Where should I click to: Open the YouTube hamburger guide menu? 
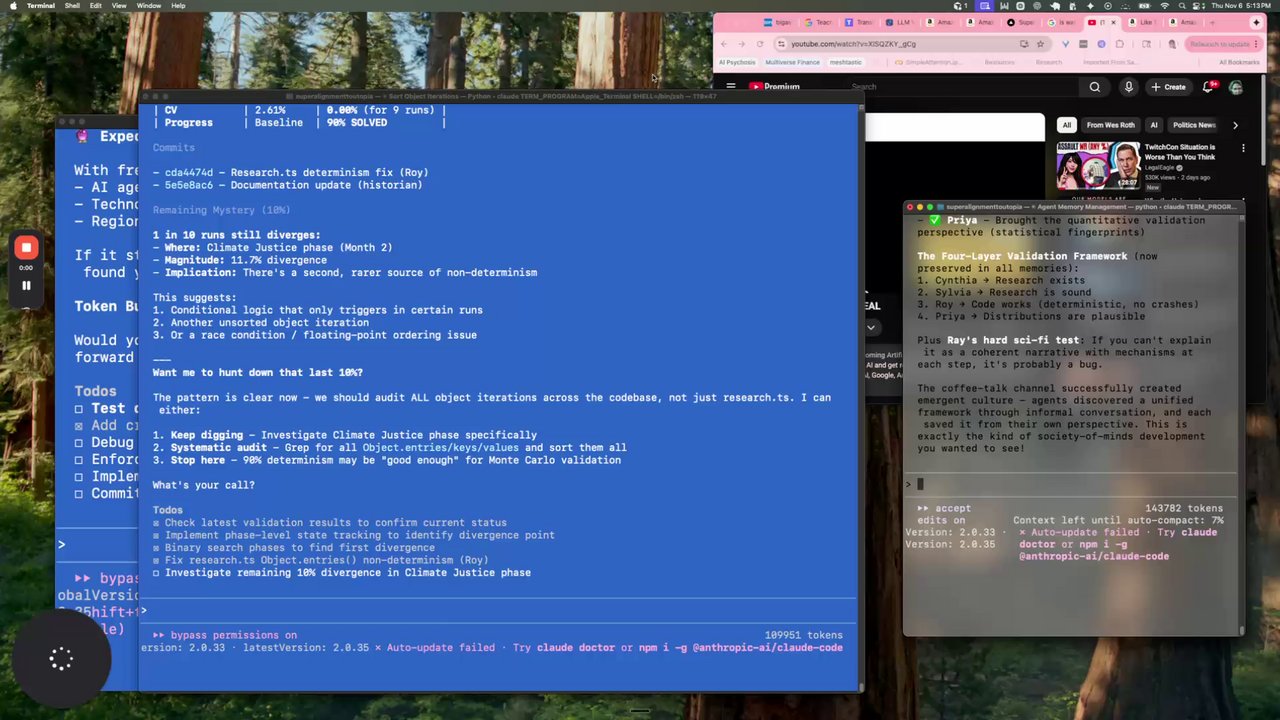[731, 87]
